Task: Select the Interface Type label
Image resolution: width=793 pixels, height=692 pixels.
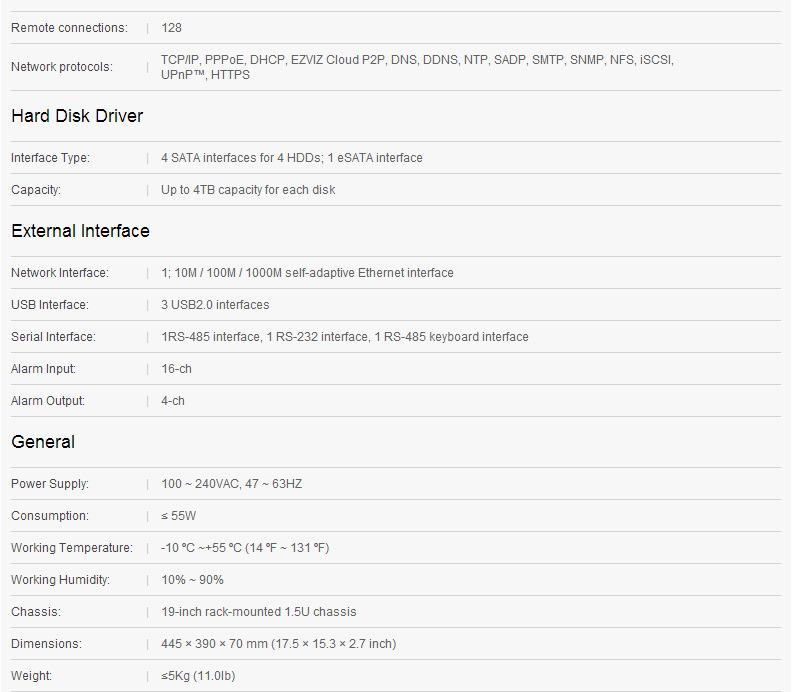Action: coord(50,158)
